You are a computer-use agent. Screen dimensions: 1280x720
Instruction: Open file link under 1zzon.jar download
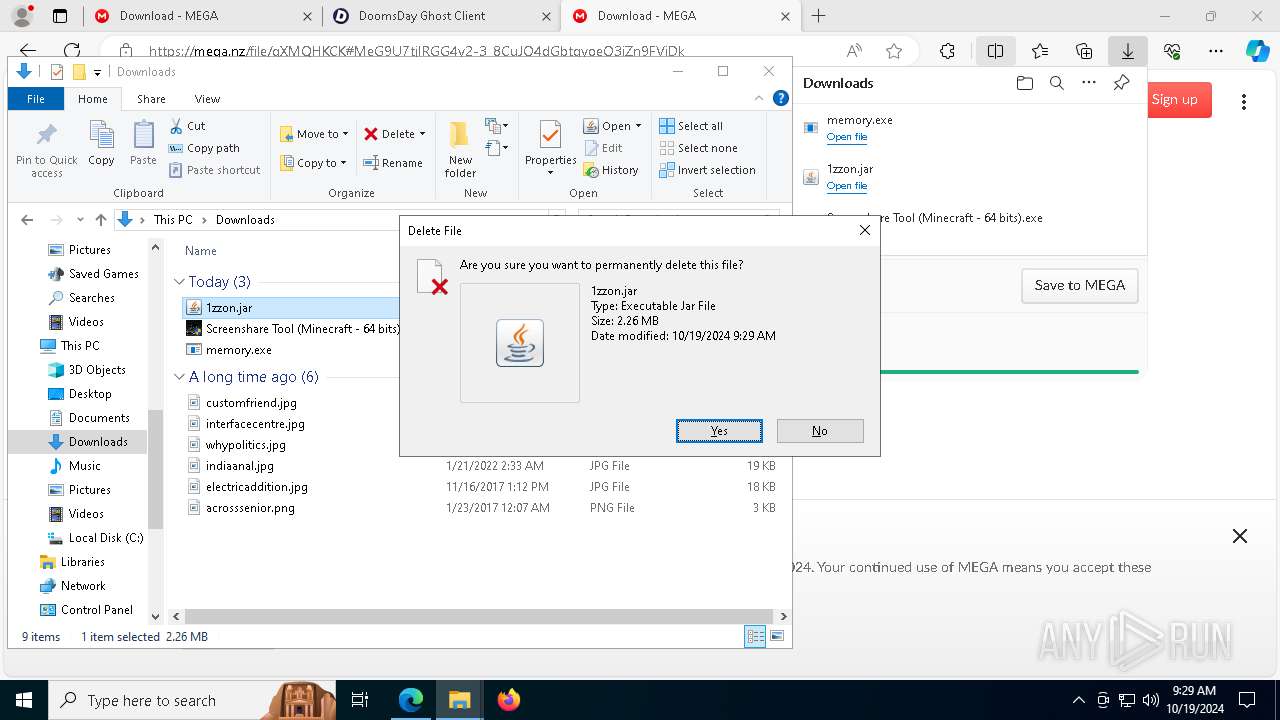click(847, 186)
